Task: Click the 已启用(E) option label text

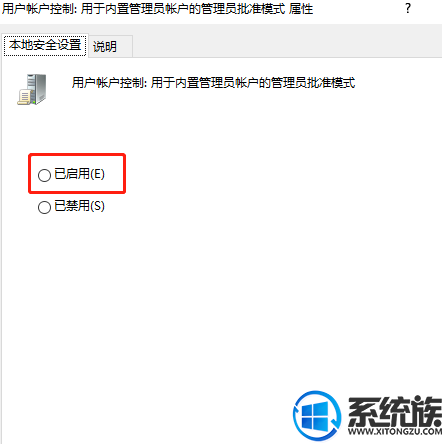Action: click(x=80, y=174)
